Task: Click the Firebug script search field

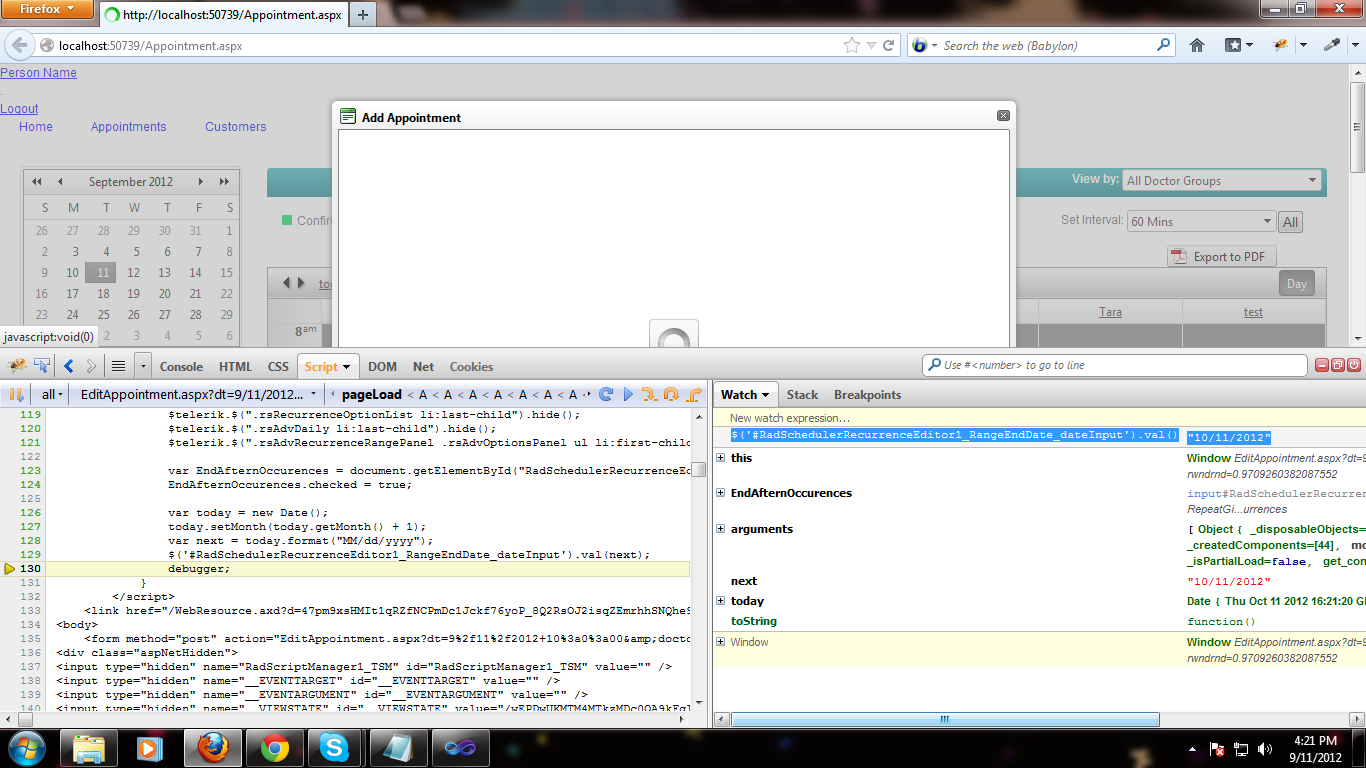Action: (1115, 365)
